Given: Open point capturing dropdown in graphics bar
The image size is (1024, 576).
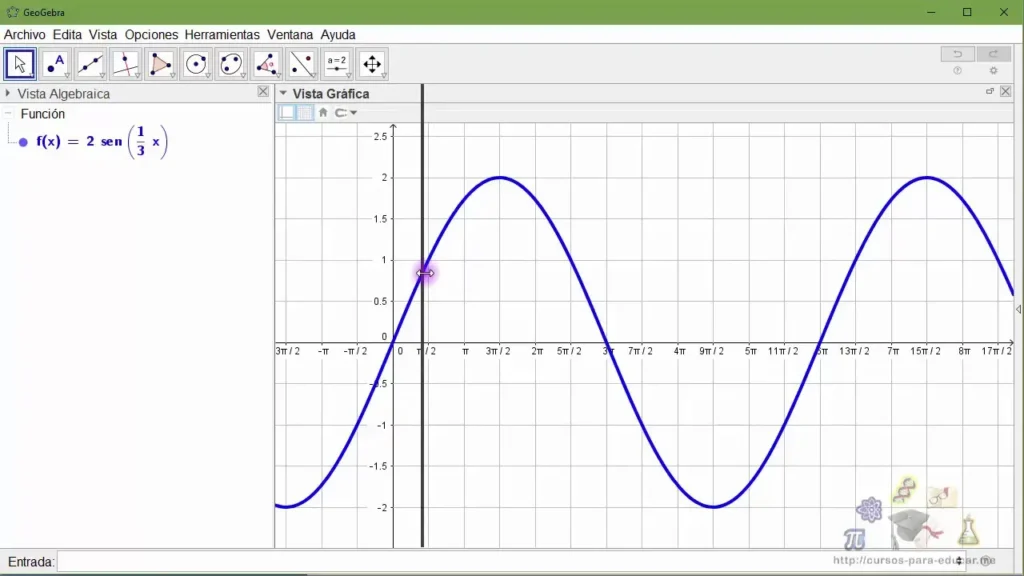Looking at the screenshot, I should (x=346, y=112).
